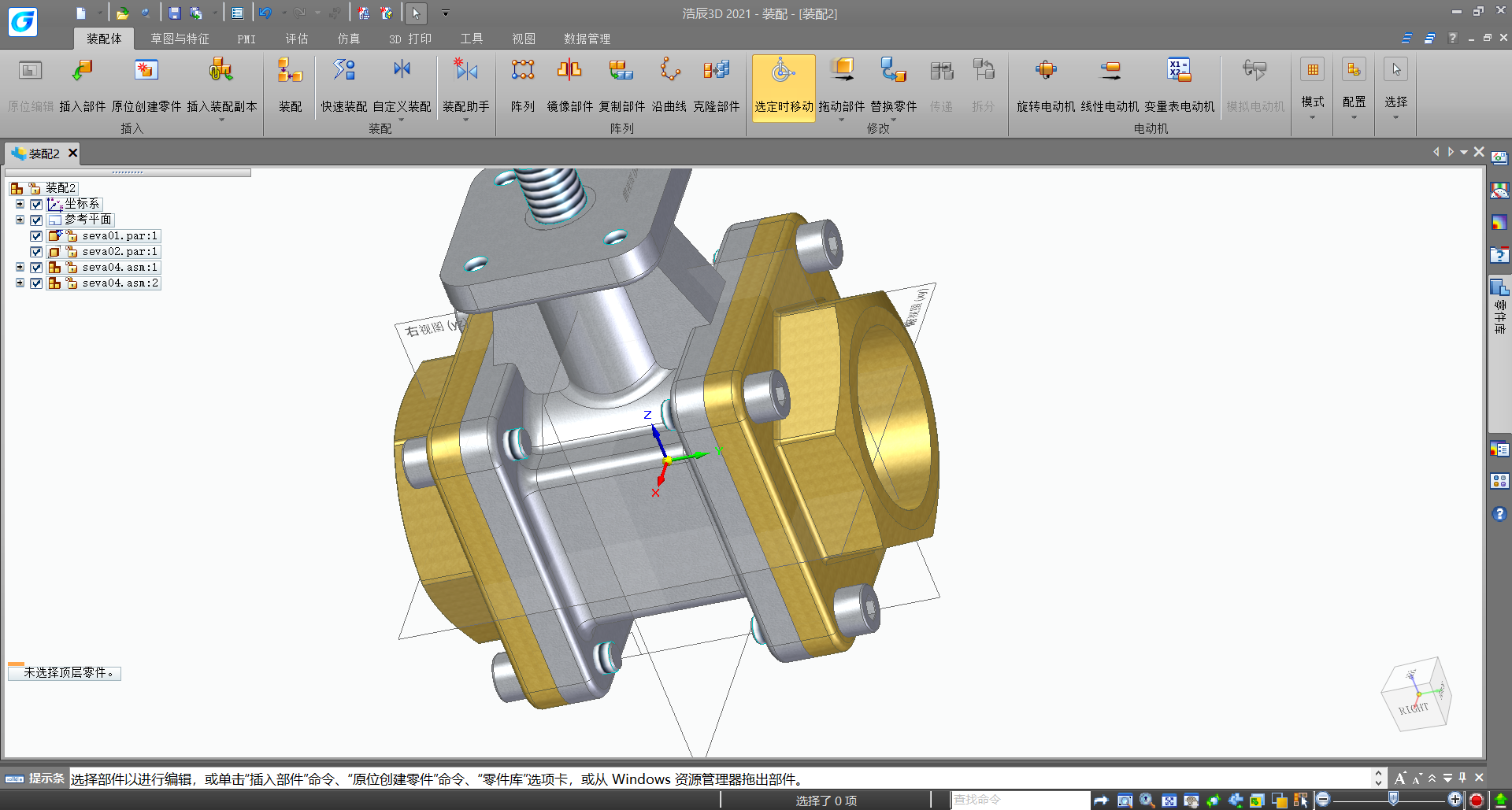Toggle the seva04.asm:1 checkbox

point(36,268)
